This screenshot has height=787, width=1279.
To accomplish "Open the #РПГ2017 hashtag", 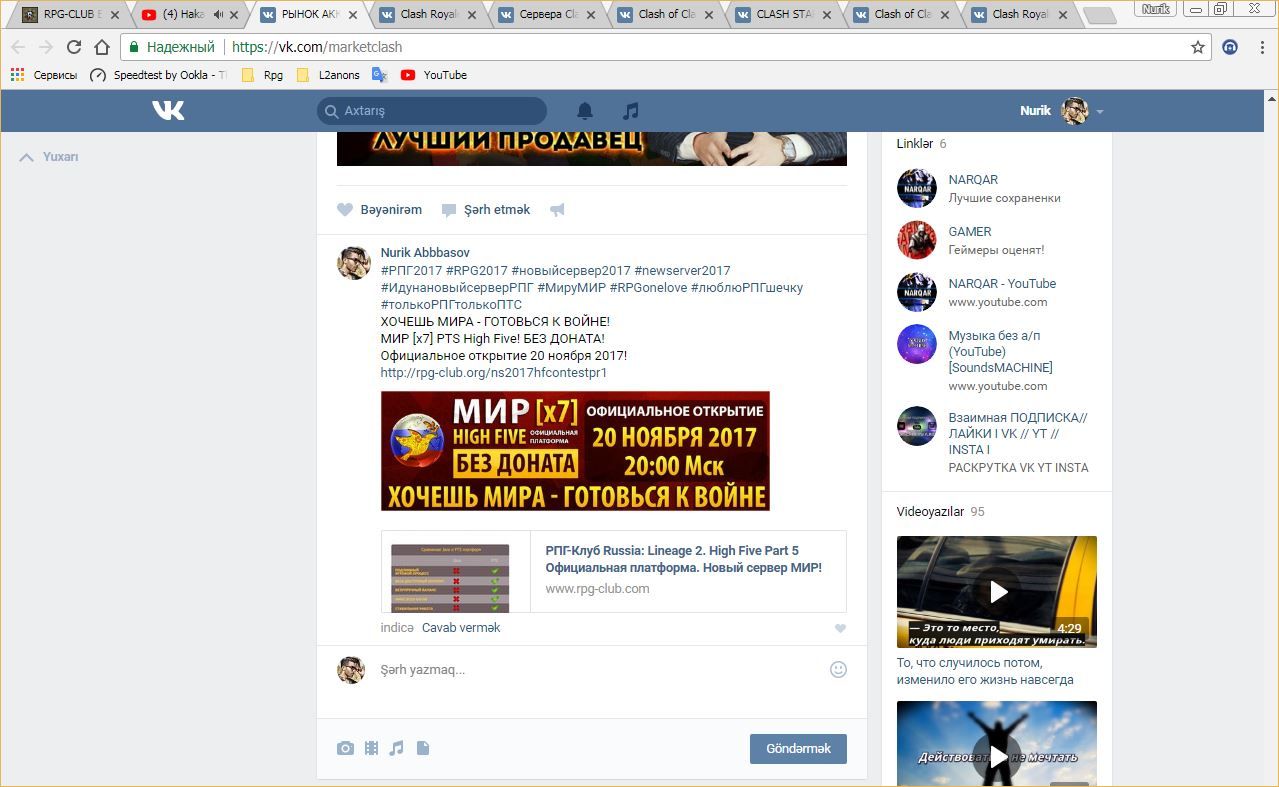I will pyautogui.click(x=411, y=271).
